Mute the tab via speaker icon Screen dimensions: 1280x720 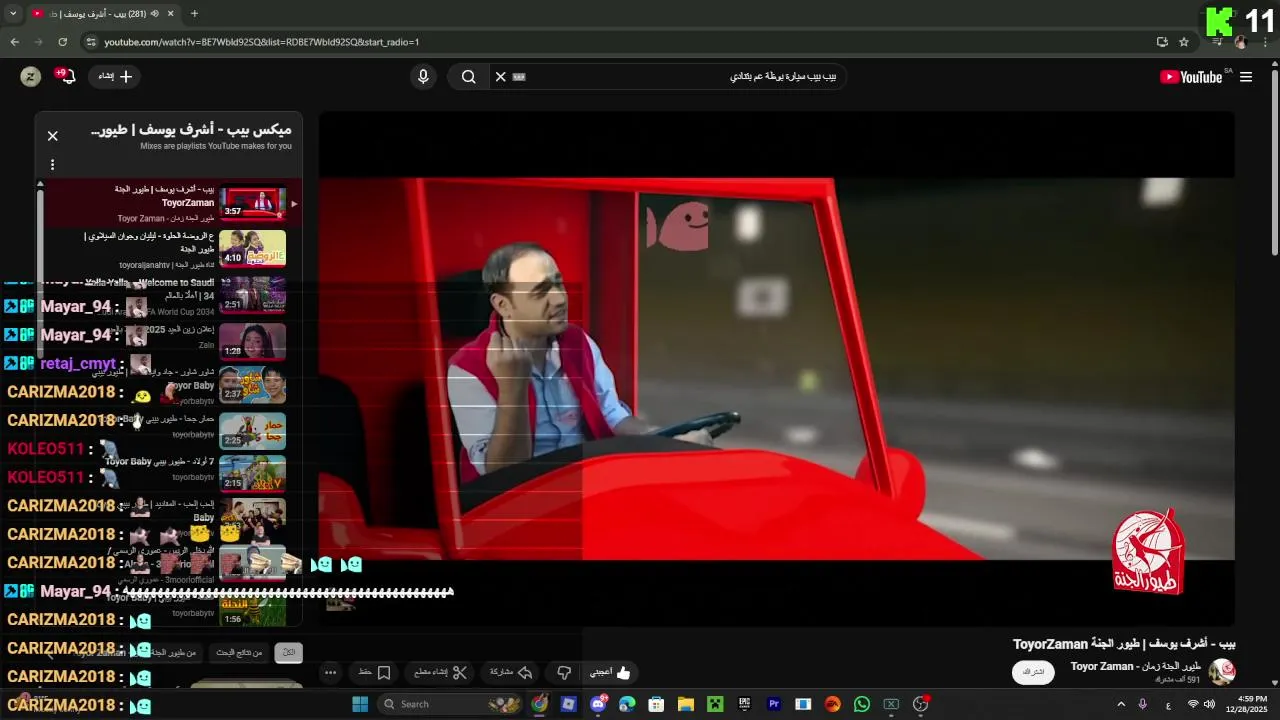point(155,14)
